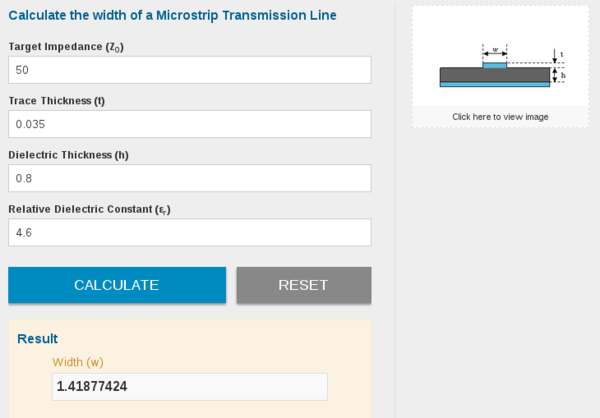Viewport: 600px width, 418px height.
Task: Click the Width (w) result label
Action: (x=77, y=361)
